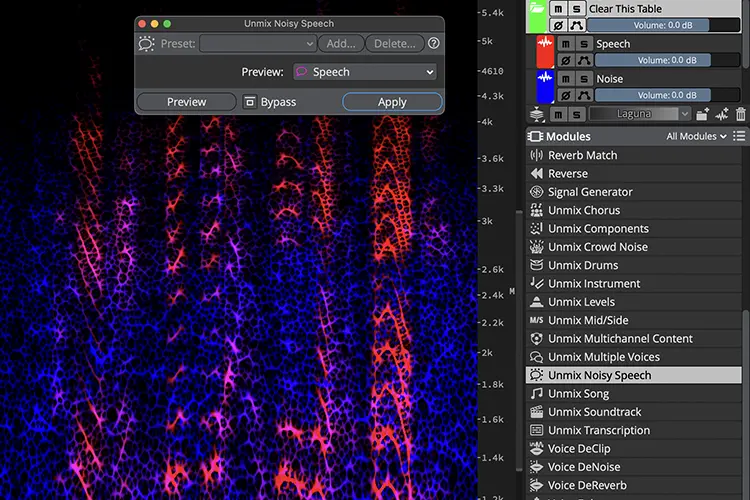
Task: Open the Unmix Components module
Action: 634,229
